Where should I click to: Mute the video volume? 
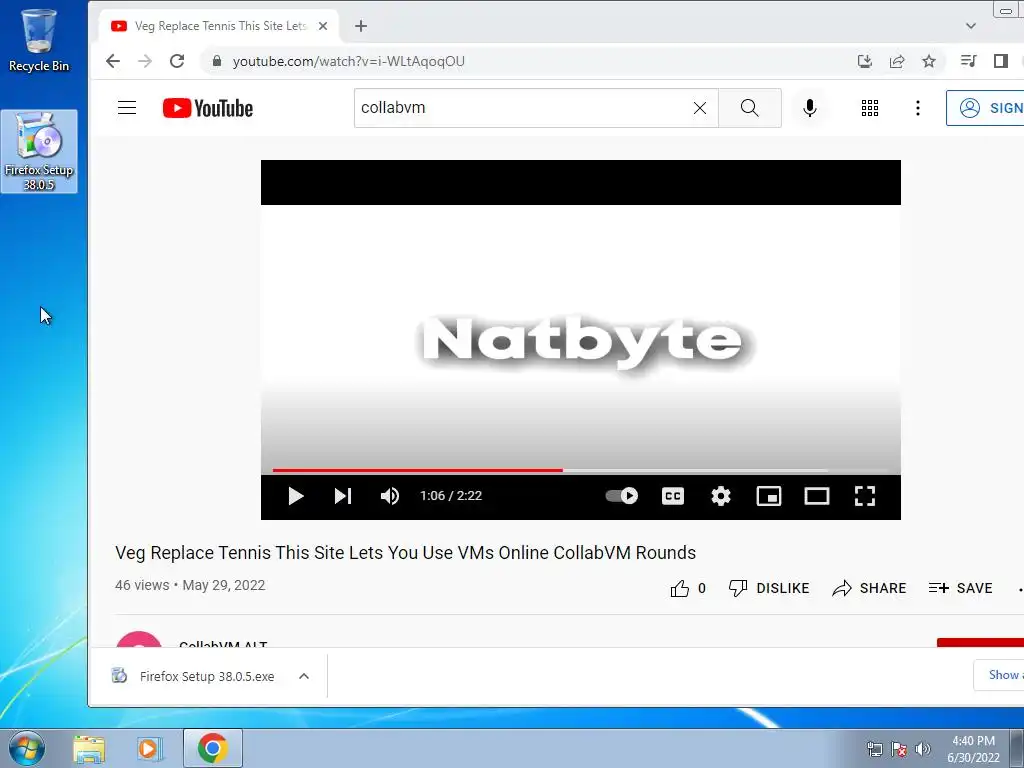tap(390, 496)
